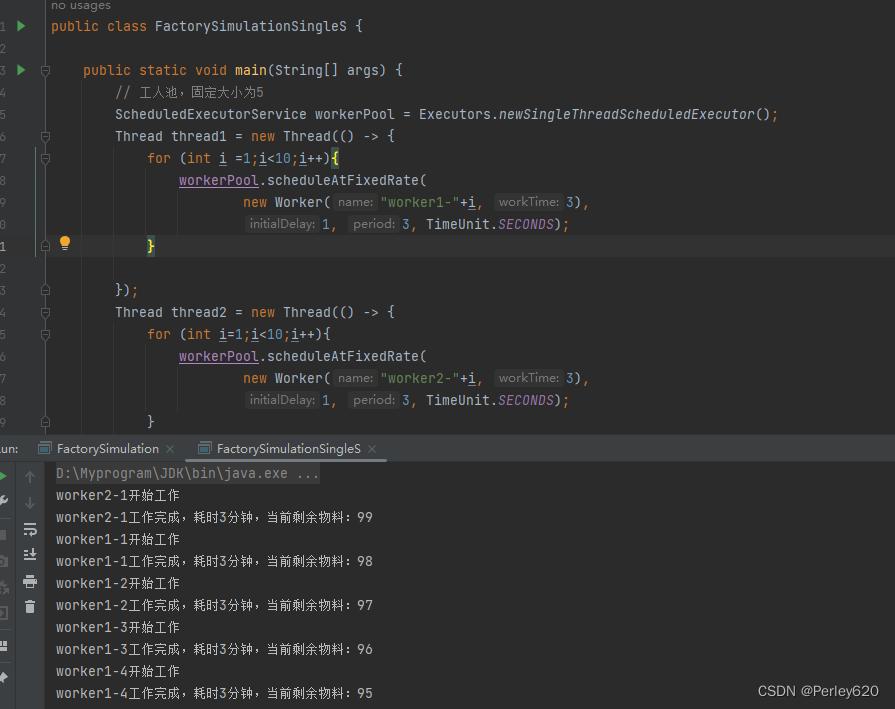Click the "worker2-" string literal
This screenshot has width=895, height=709.
click(x=420, y=378)
